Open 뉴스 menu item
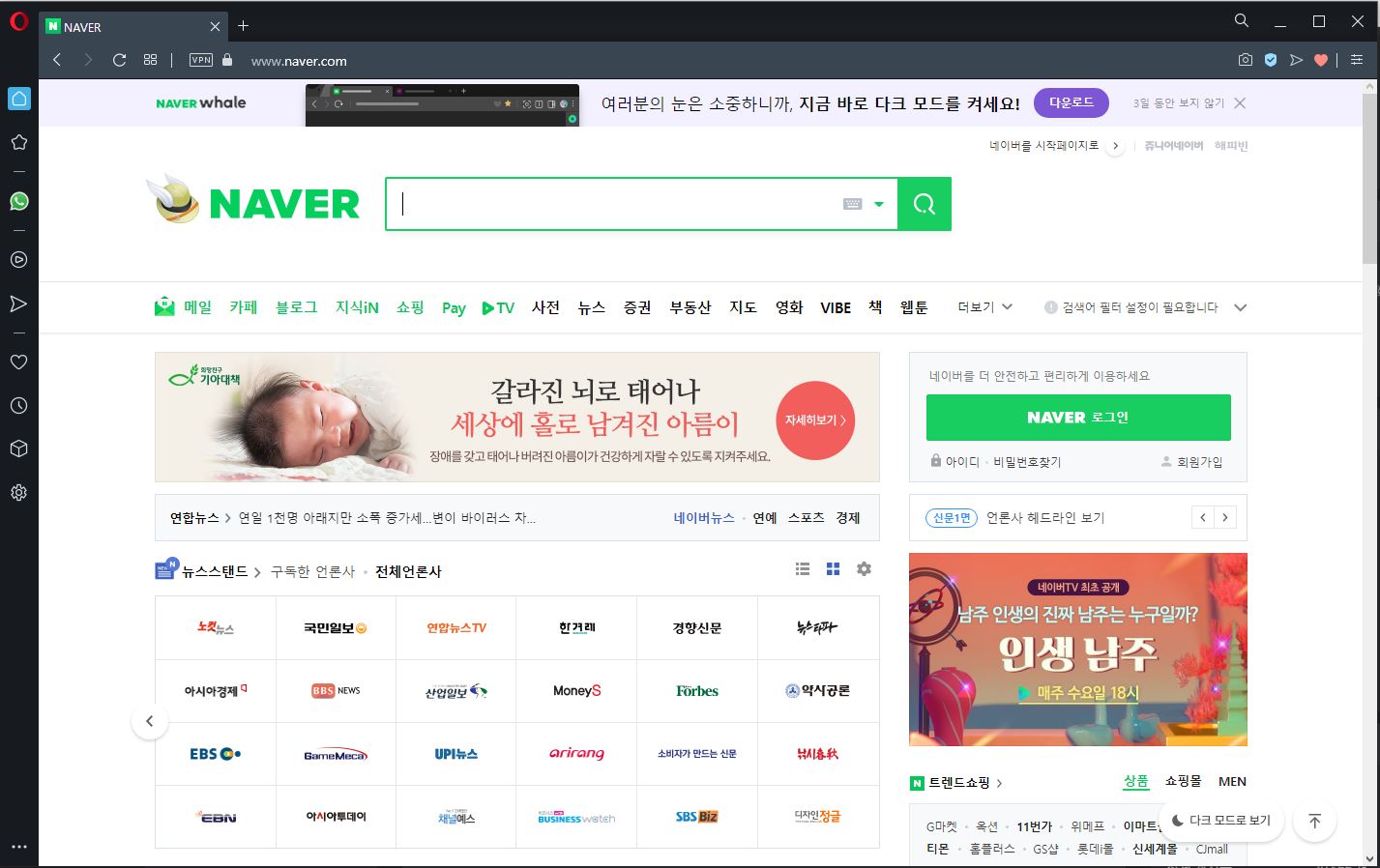This screenshot has height=868, width=1380. pos(592,307)
